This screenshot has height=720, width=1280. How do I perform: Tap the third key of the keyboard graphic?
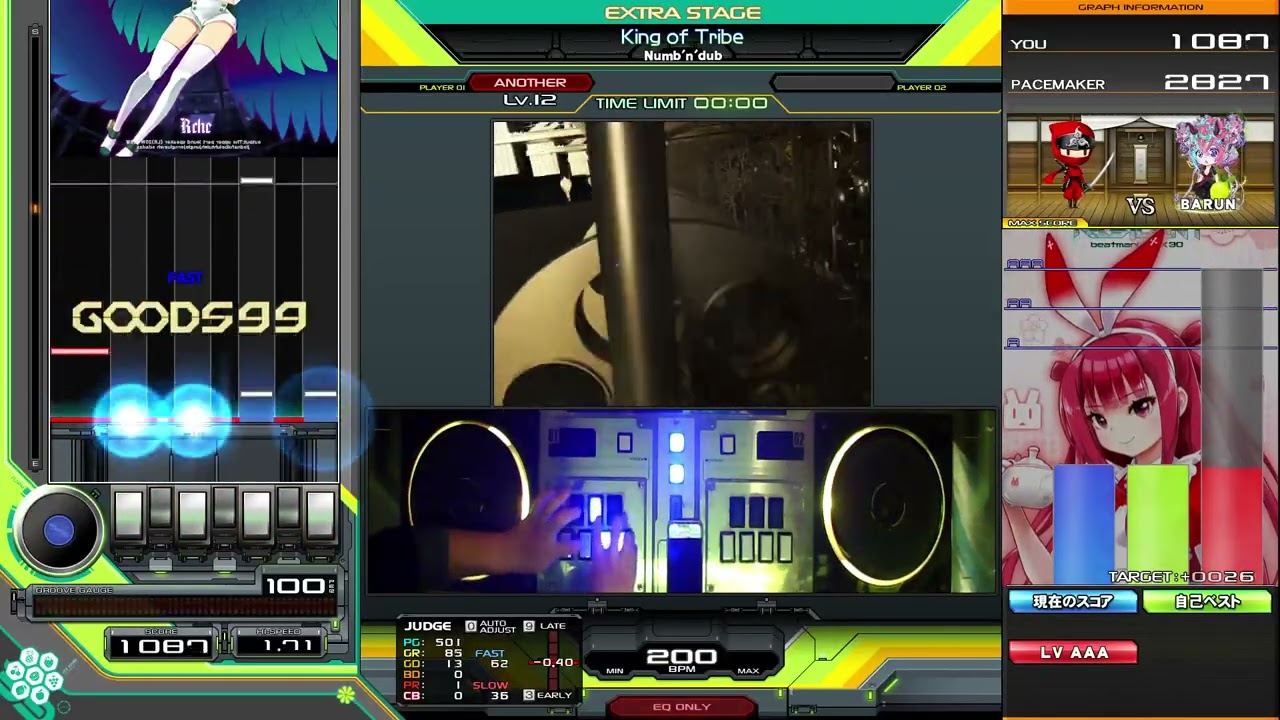[192, 515]
